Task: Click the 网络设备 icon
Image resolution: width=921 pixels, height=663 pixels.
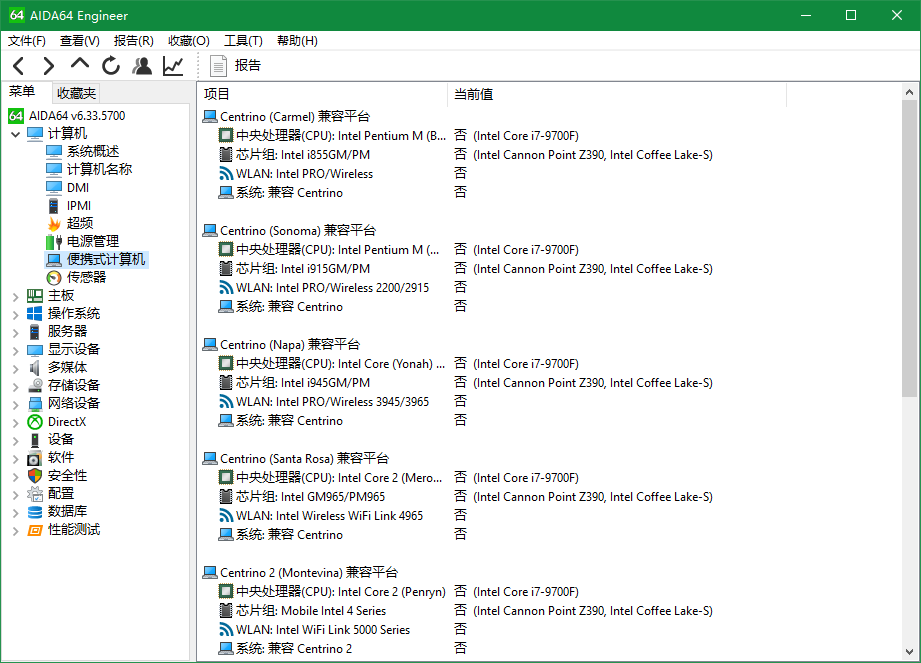Action: (35, 404)
